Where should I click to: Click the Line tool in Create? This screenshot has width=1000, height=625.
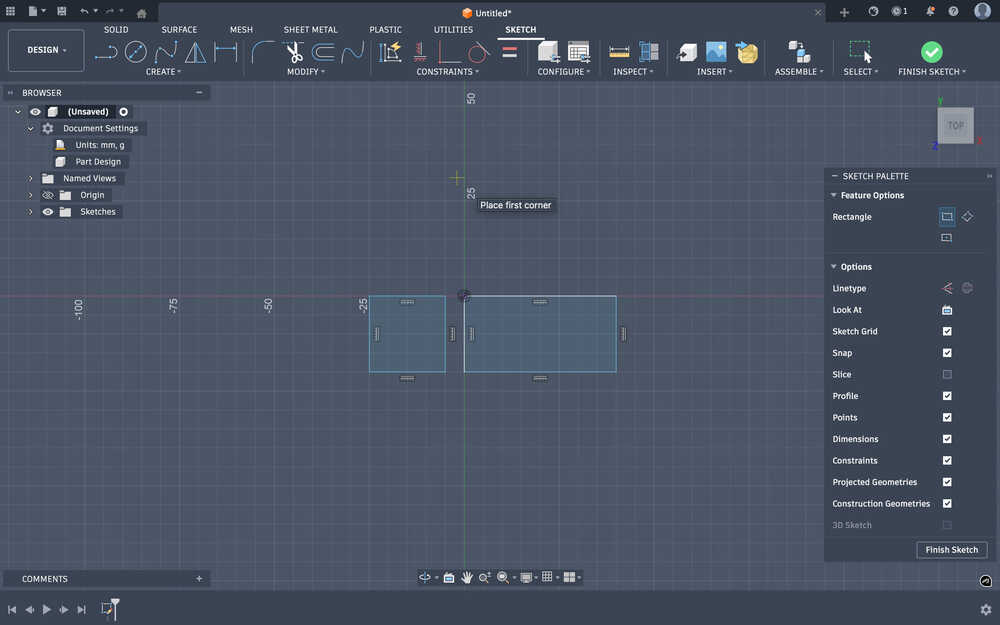[106, 52]
